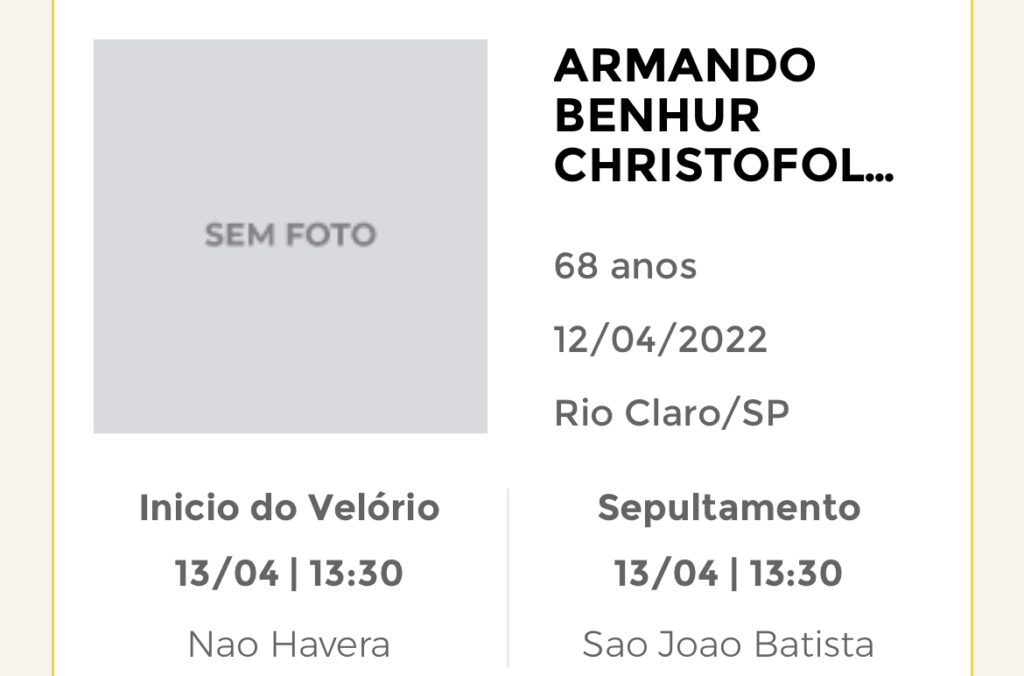The height and width of the screenshot is (676, 1024).
Task: Click the Sepultamento heading
Action: (729, 507)
